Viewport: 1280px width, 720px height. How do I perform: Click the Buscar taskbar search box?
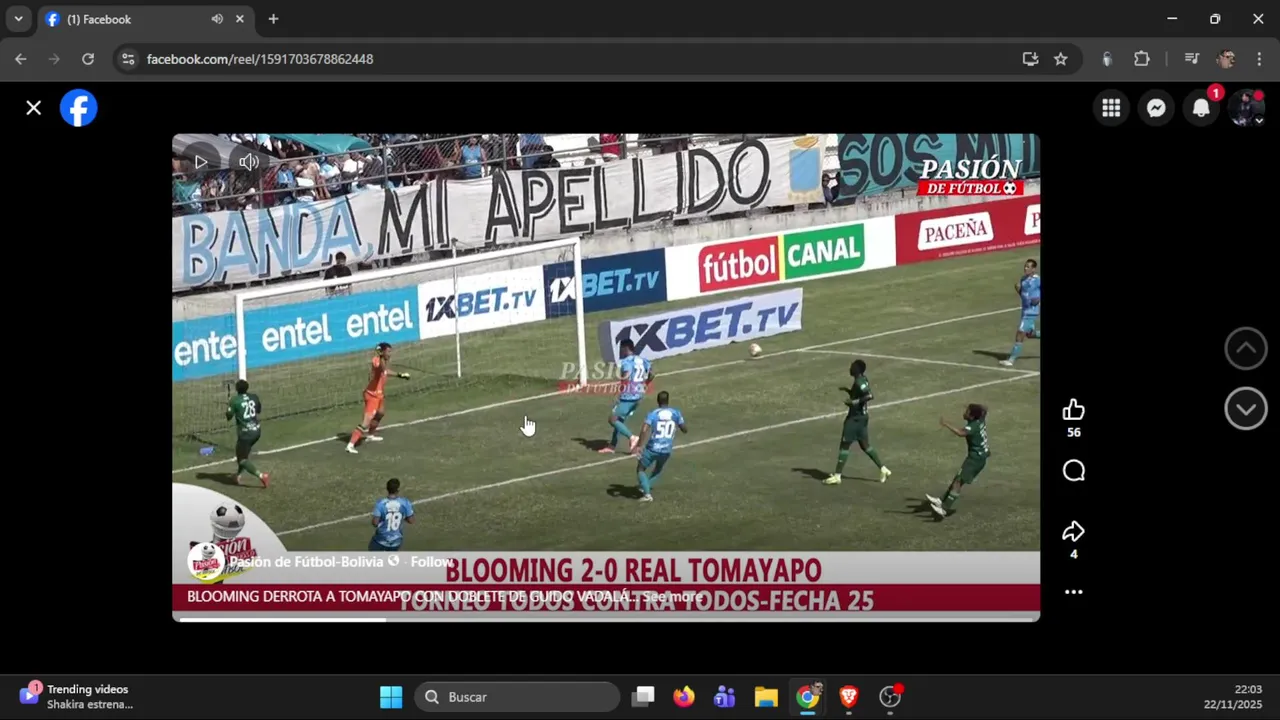517,697
